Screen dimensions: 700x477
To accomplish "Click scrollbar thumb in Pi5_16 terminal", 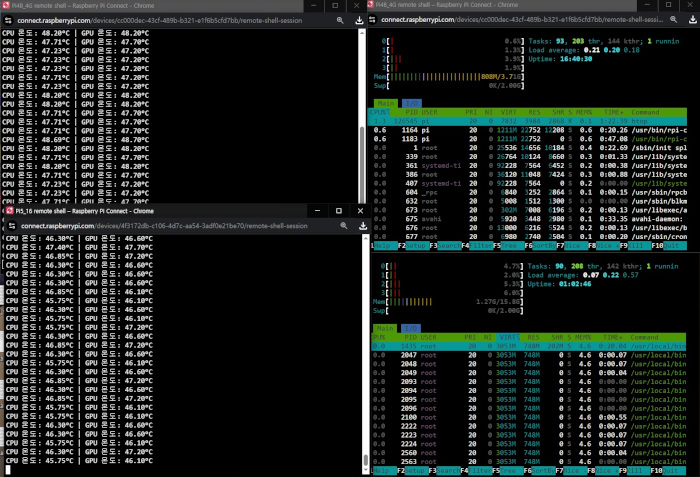I will point(366,460).
